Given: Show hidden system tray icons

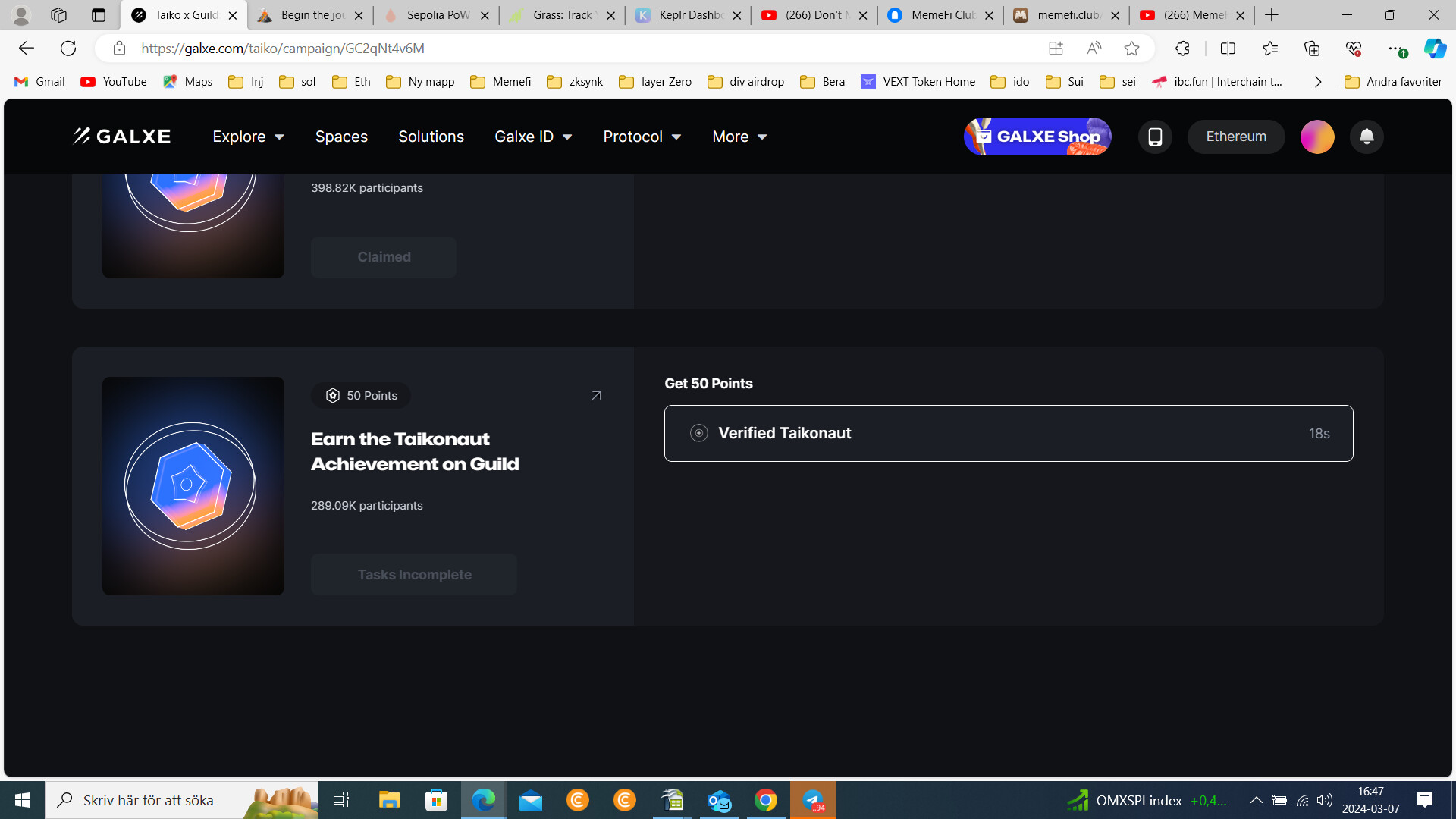Looking at the screenshot, I should [1256, 800].
